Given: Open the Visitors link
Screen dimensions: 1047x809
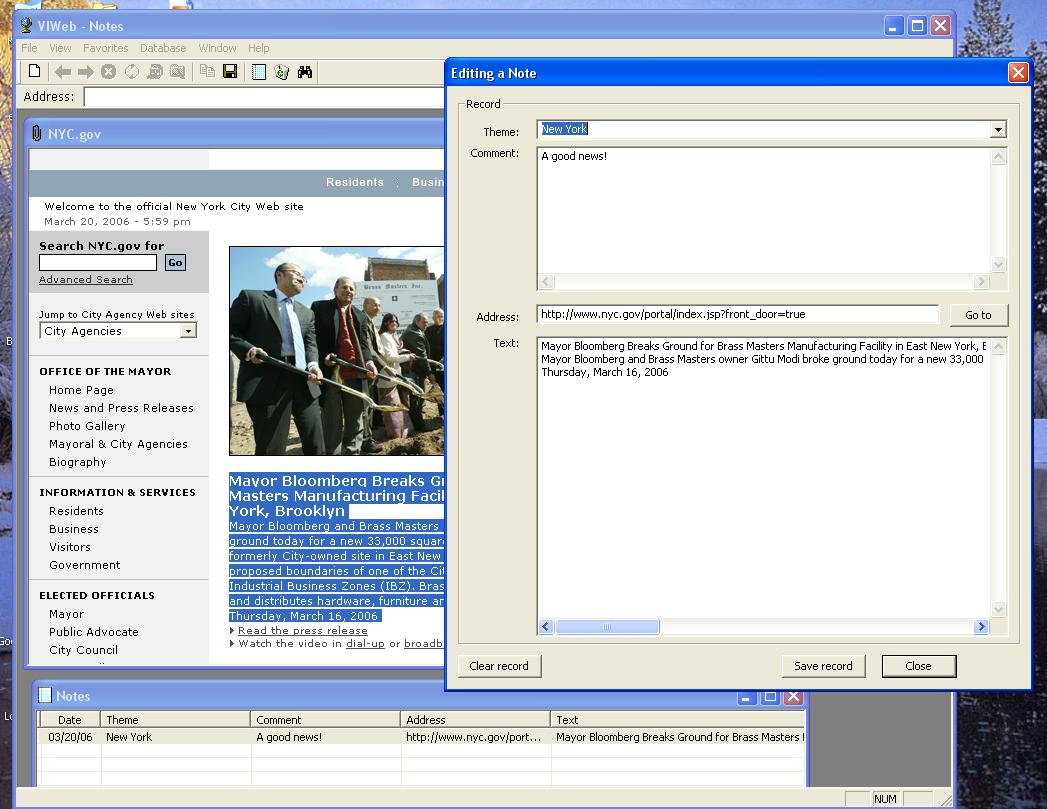Looking at the screenshot, I should pos(69,547).
